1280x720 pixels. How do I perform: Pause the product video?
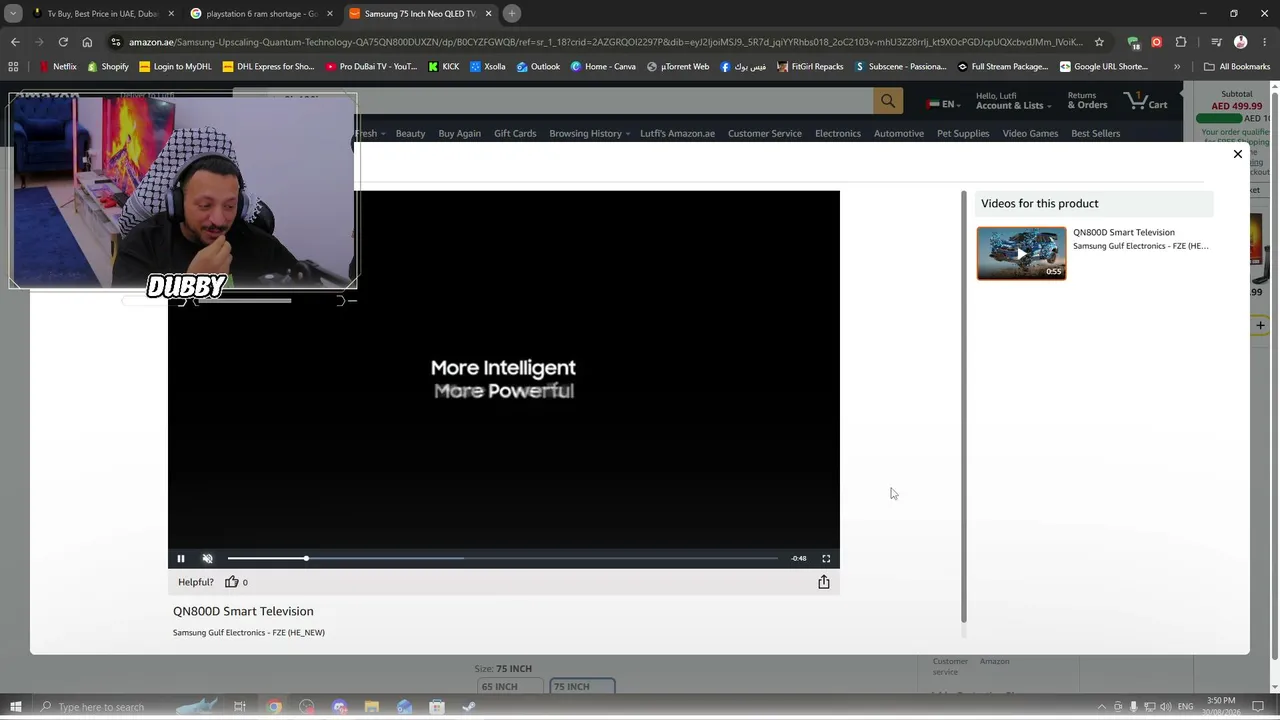pyautogui.click(x=181, y=558)
